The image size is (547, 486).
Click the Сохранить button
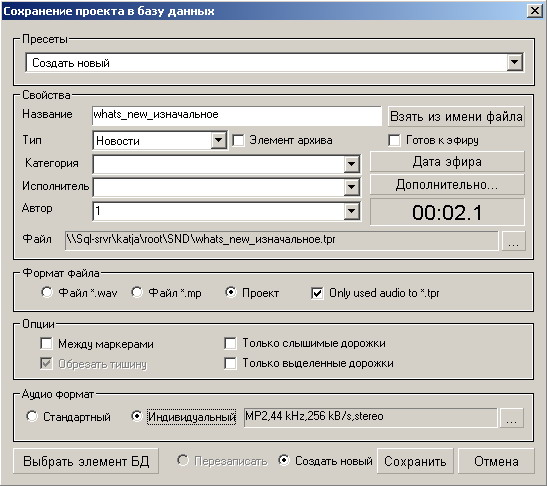415,461
